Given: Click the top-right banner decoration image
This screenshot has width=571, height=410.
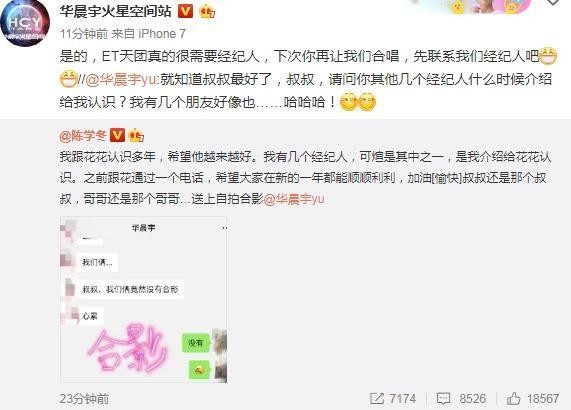Looking at the screenshot, I should click(469, 7).
